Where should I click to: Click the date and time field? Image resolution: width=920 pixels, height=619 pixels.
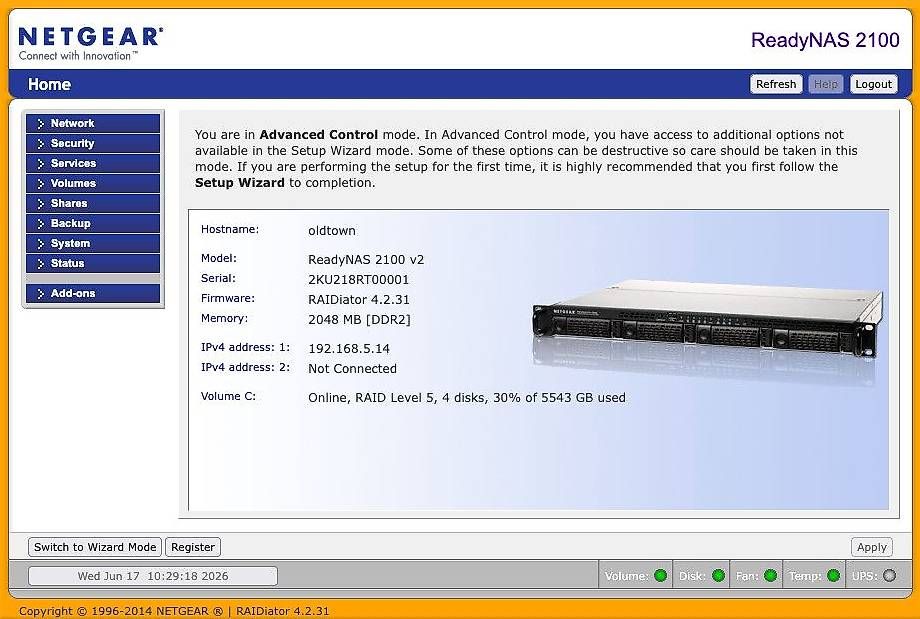click(x=153, y=576)
